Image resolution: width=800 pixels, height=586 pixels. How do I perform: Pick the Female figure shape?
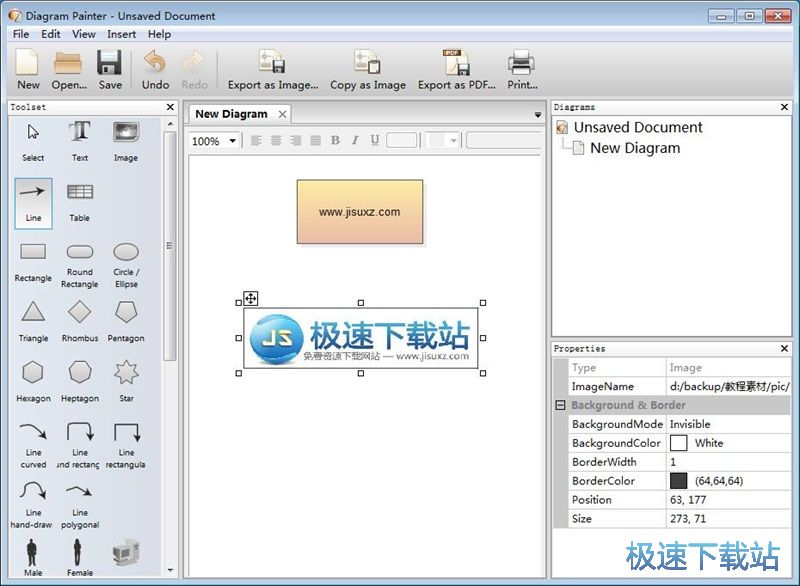pyautogui.click(x=80, y=558)
